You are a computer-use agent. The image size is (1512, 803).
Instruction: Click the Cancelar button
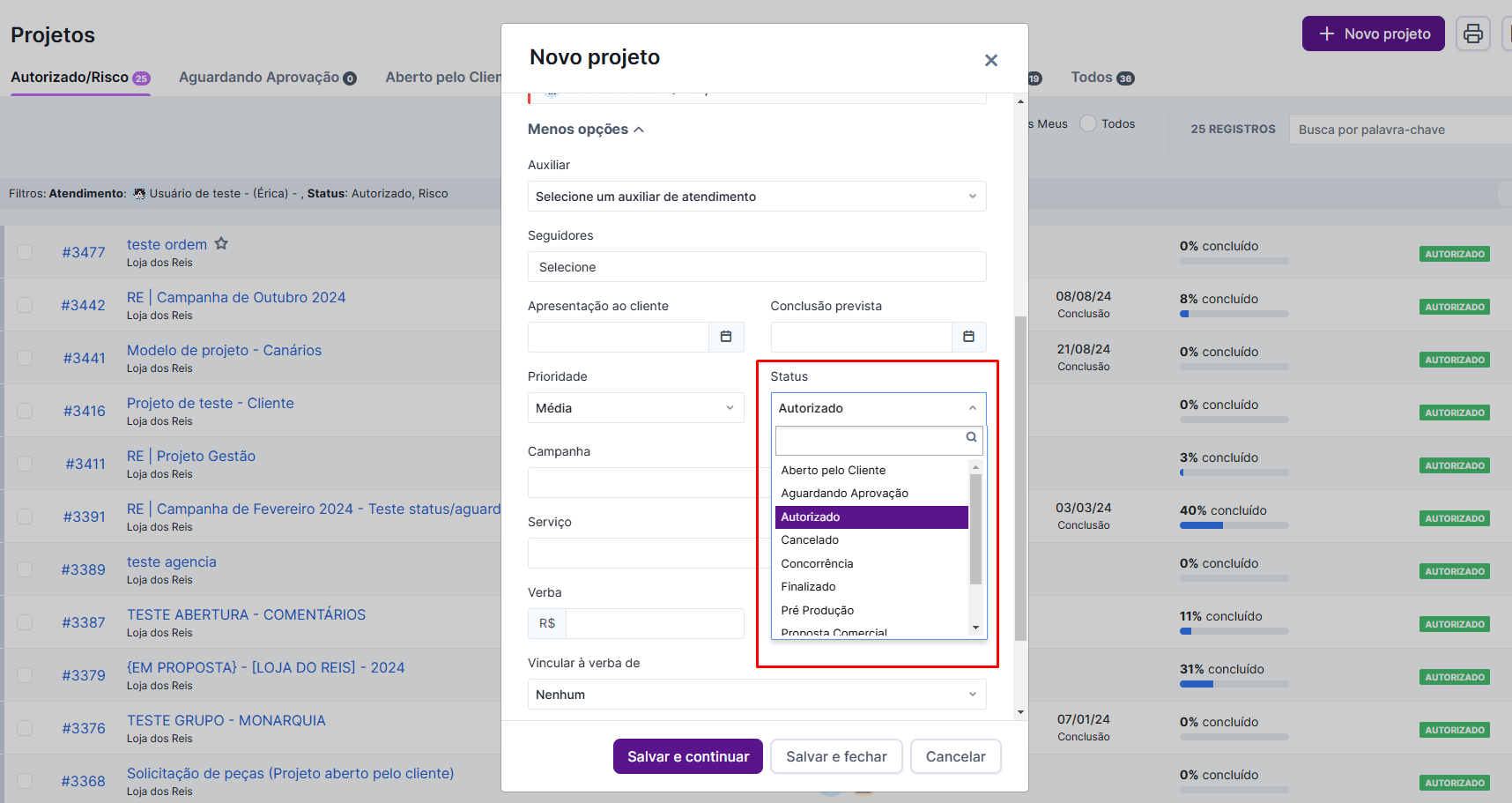coord(955,756)
